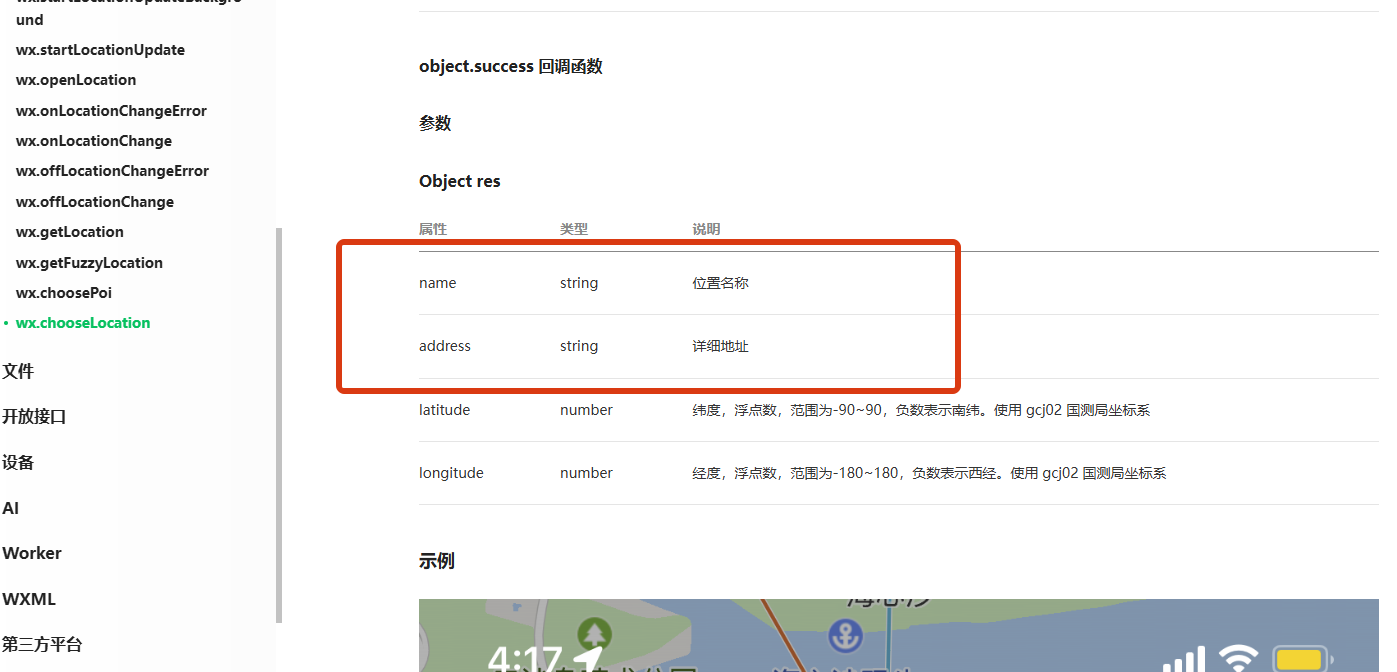Expand the 第三方平台 sidebar category
The image size is (1397, 672).
pos(42,645)
